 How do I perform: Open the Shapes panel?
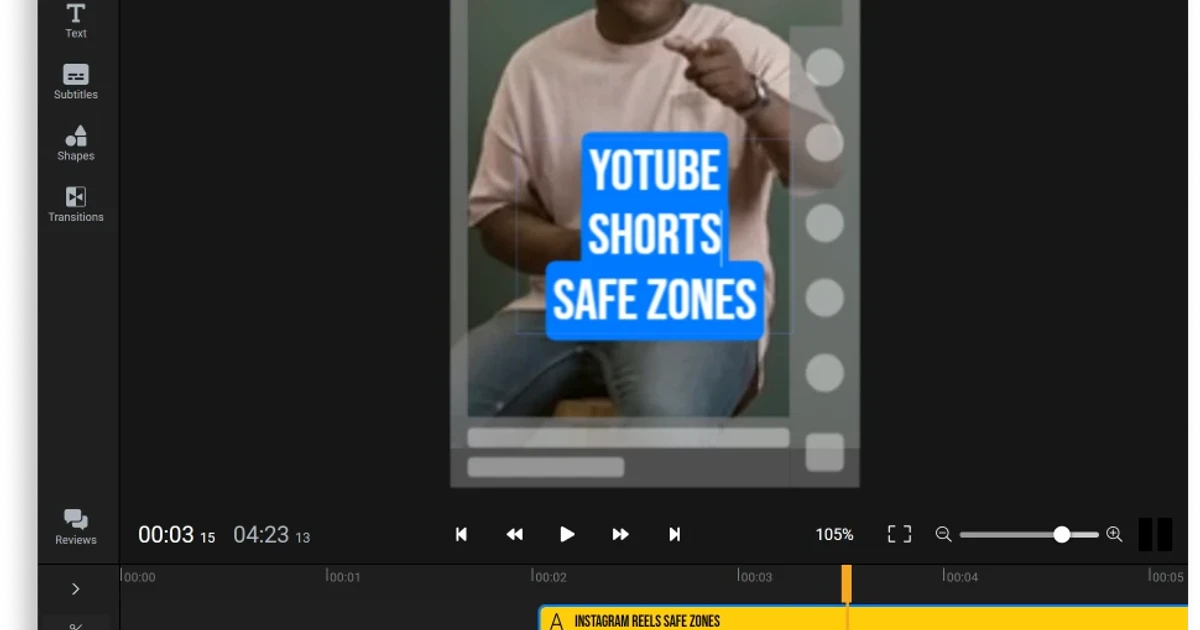76,143
